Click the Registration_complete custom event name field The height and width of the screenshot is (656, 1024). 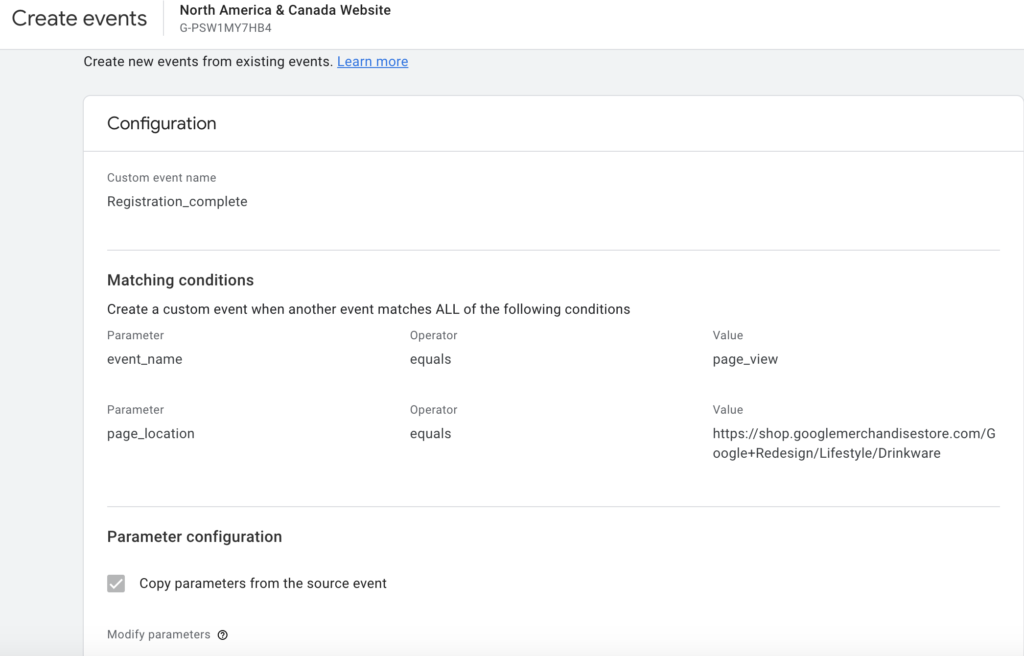pos(177,201)
